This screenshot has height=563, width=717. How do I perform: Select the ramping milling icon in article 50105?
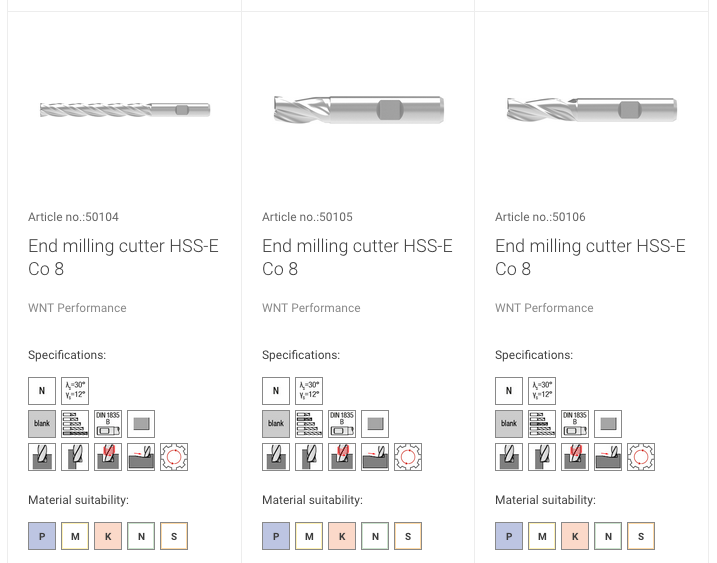tap(375, 456)
